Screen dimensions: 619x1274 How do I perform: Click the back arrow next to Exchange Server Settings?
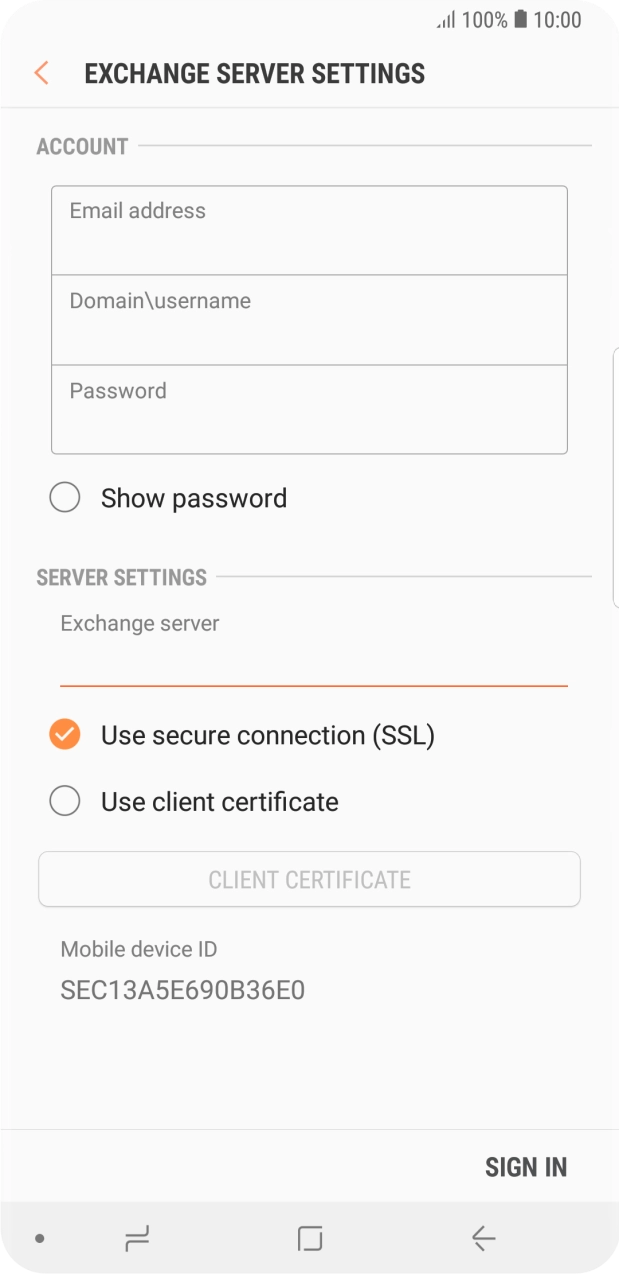pyautogui.click(x=40, y=73)
